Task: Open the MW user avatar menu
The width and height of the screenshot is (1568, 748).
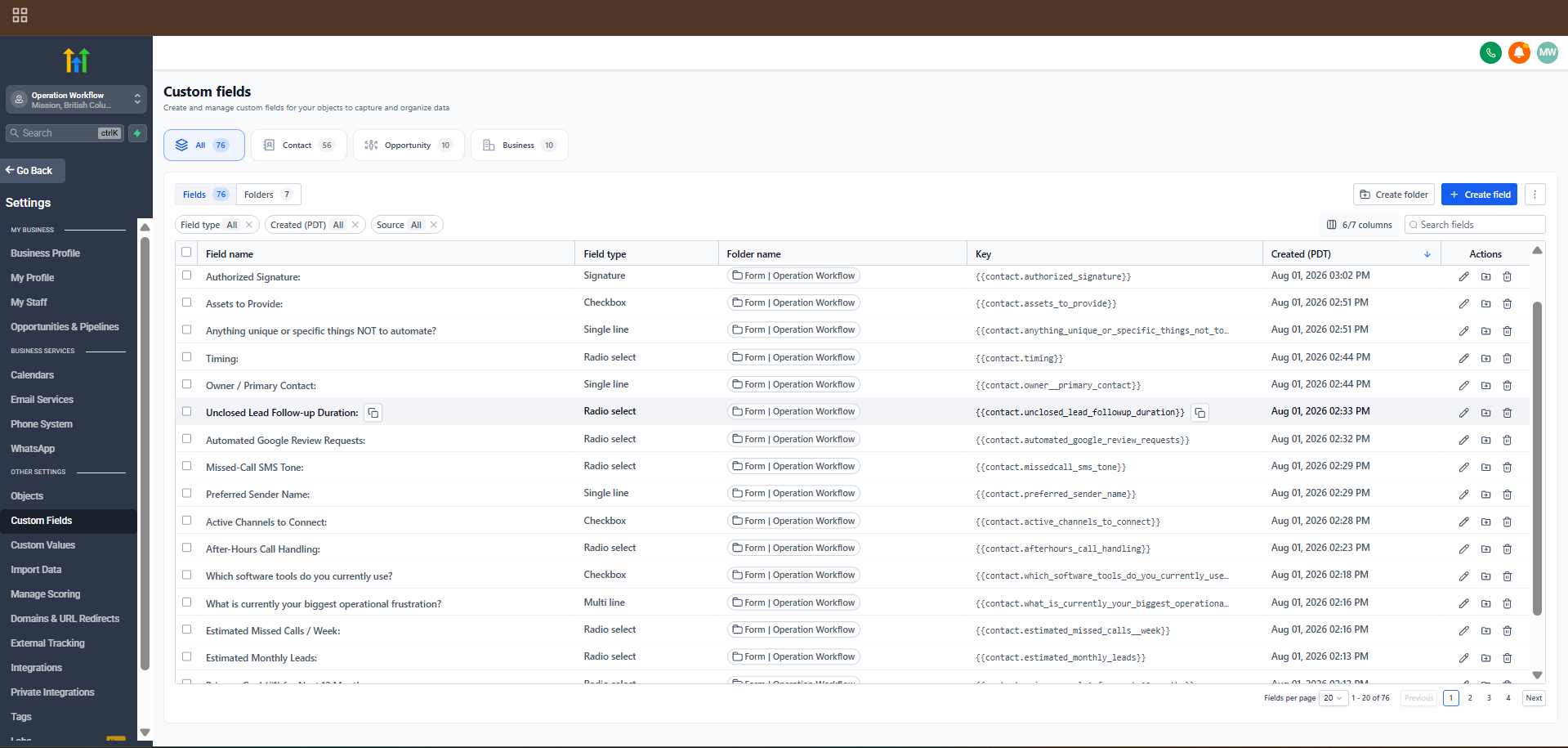Action: coord(1548,53)
